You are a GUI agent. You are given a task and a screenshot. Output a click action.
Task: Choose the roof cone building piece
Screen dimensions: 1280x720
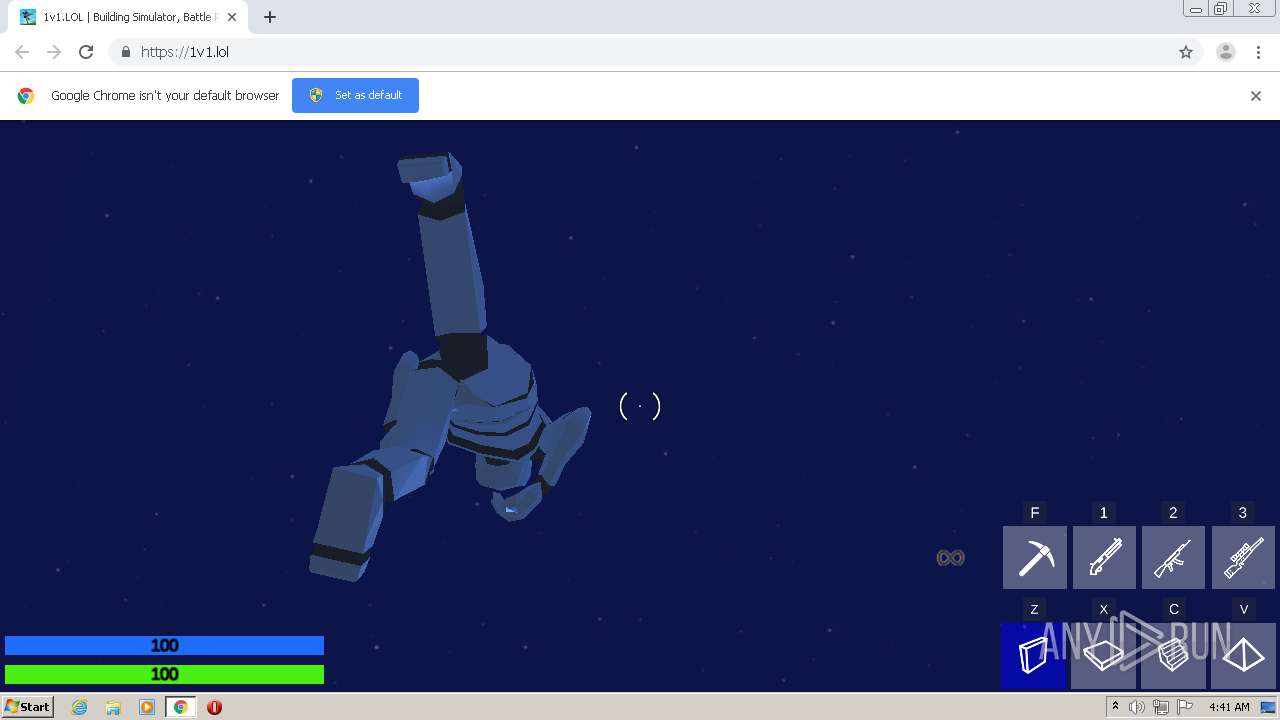click(x=1243, y=656)
